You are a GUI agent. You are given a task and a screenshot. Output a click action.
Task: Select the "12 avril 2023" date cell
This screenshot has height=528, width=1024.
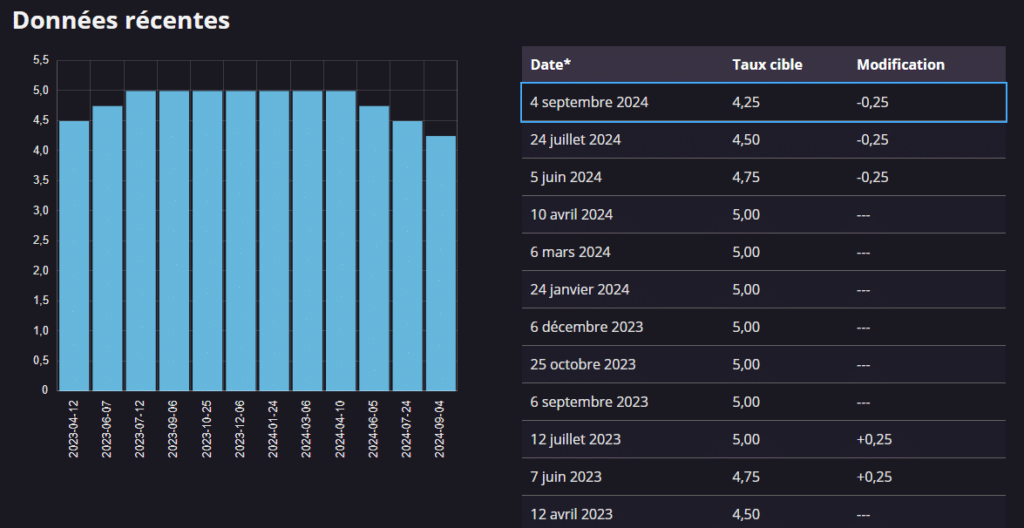571,514
